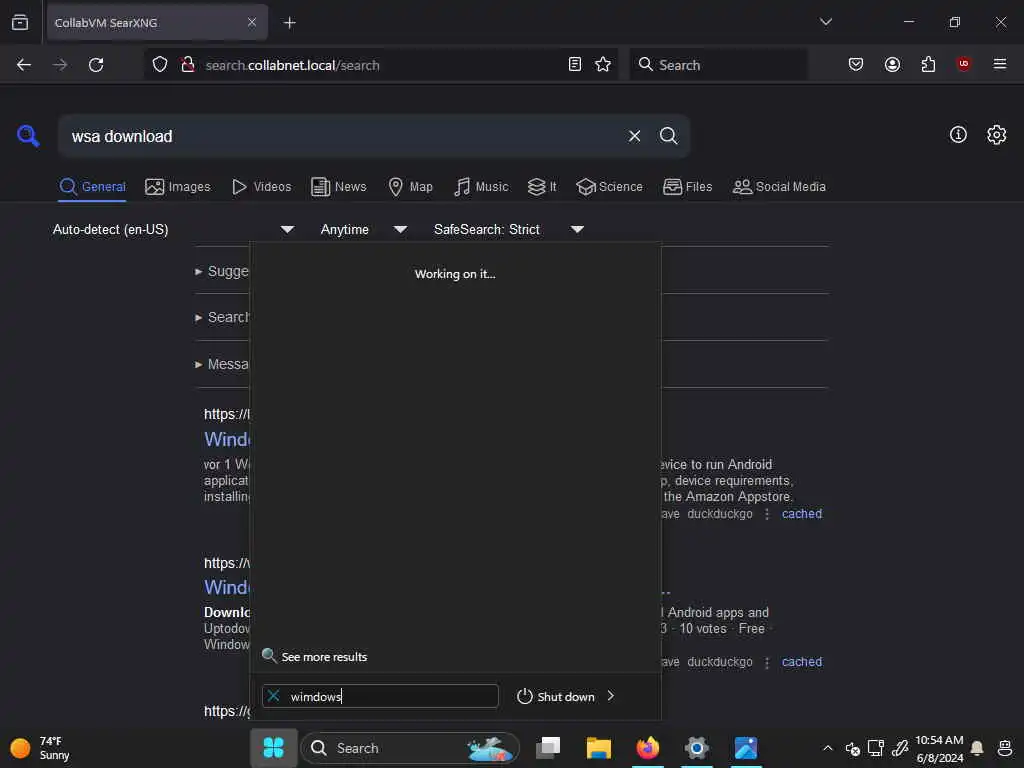This screenshot has width=1024, height=768.
Task: Go back in browser history
Action: [24, 65]
